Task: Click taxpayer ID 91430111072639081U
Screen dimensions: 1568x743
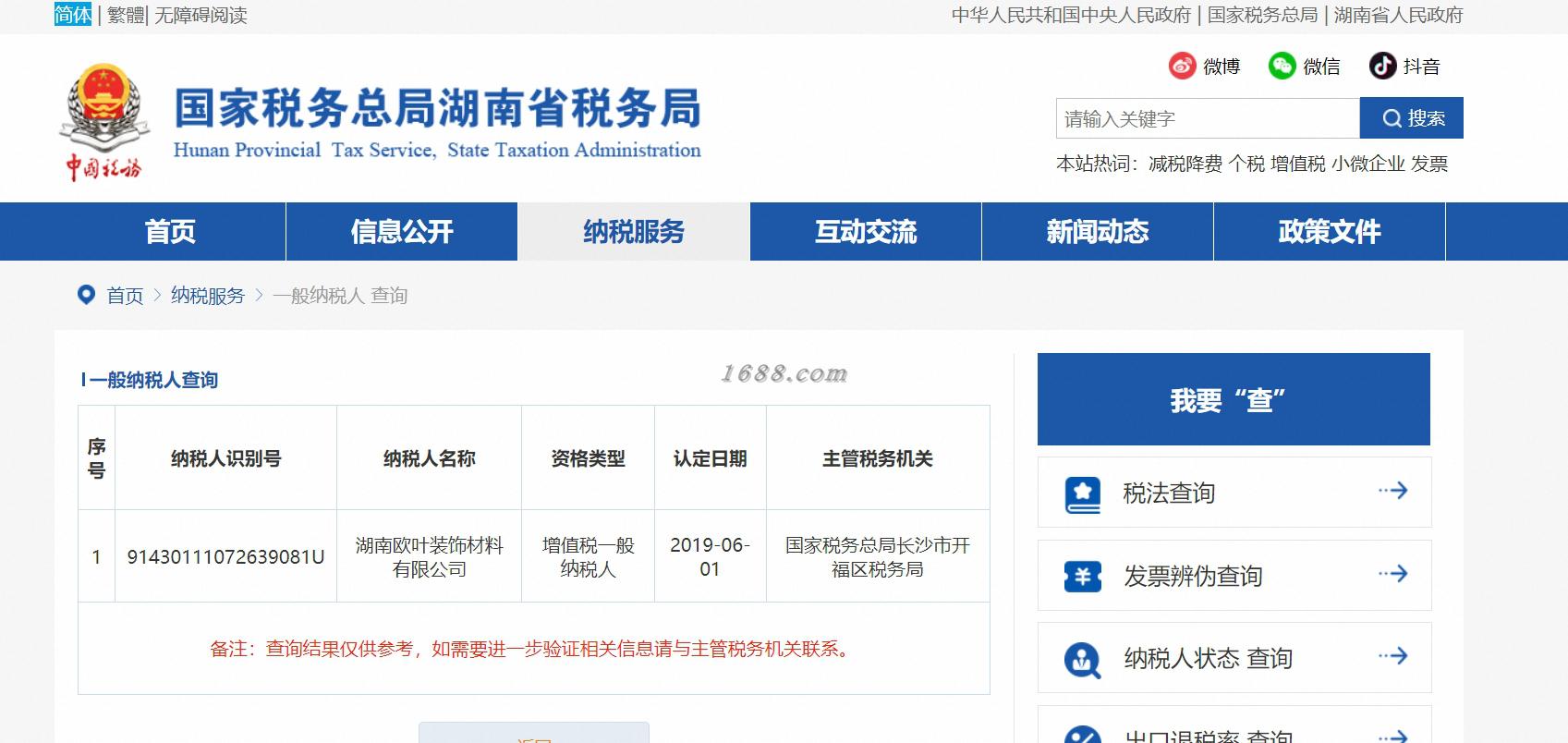Action: pos(225,556)
